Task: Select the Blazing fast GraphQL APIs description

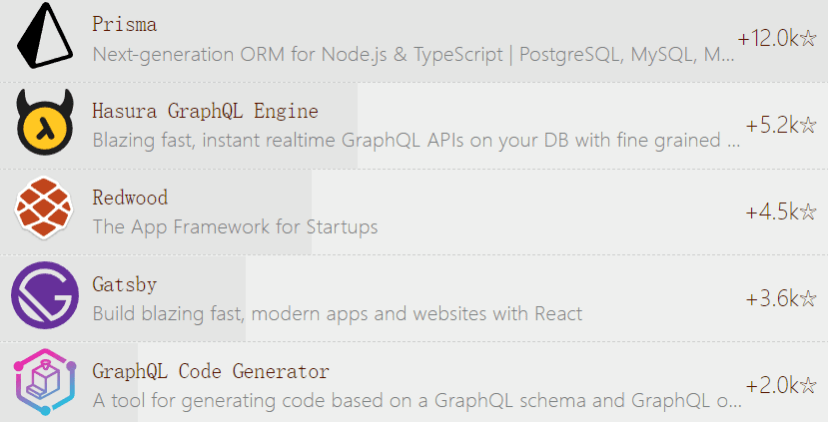Action: (x=416, y=140)
